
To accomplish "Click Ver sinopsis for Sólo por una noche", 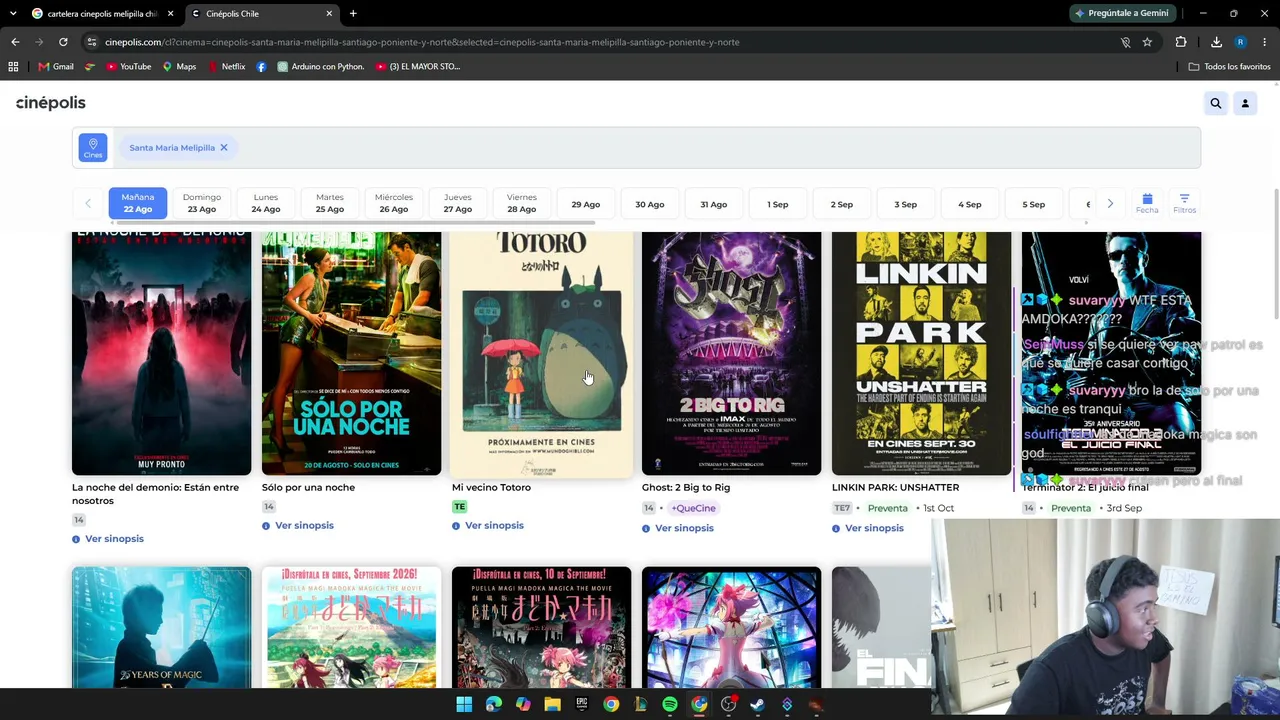I will pos(298,526).
